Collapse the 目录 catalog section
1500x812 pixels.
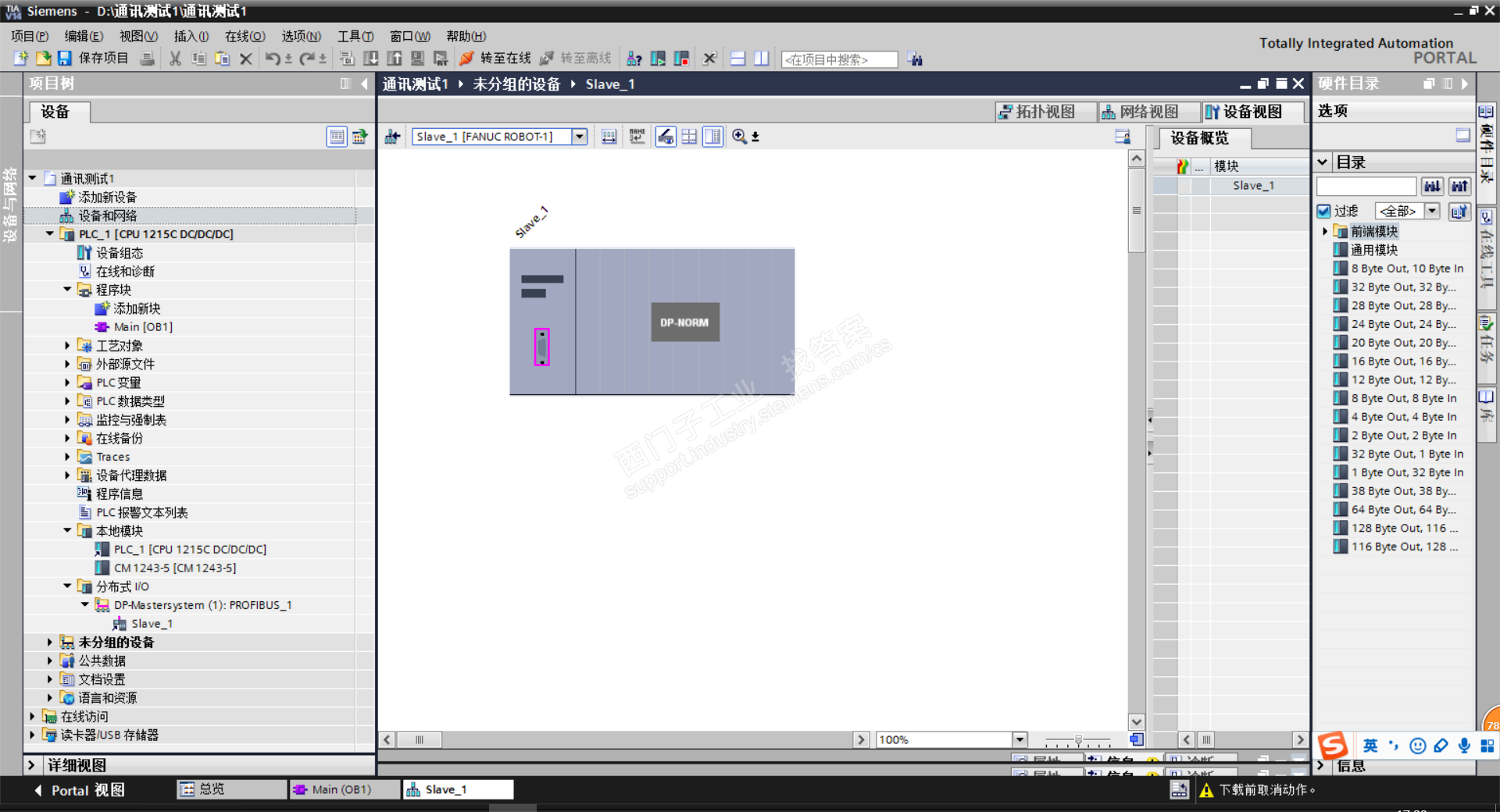click(1323, 162)
